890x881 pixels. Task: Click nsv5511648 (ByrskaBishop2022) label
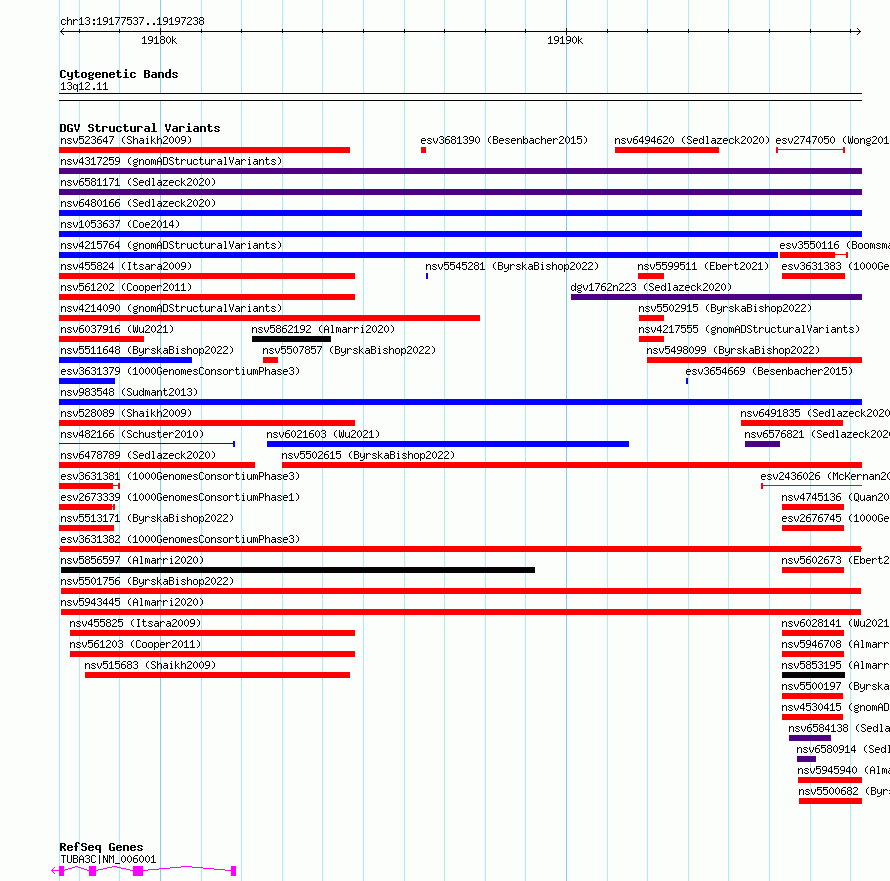(x=147, y=350)
